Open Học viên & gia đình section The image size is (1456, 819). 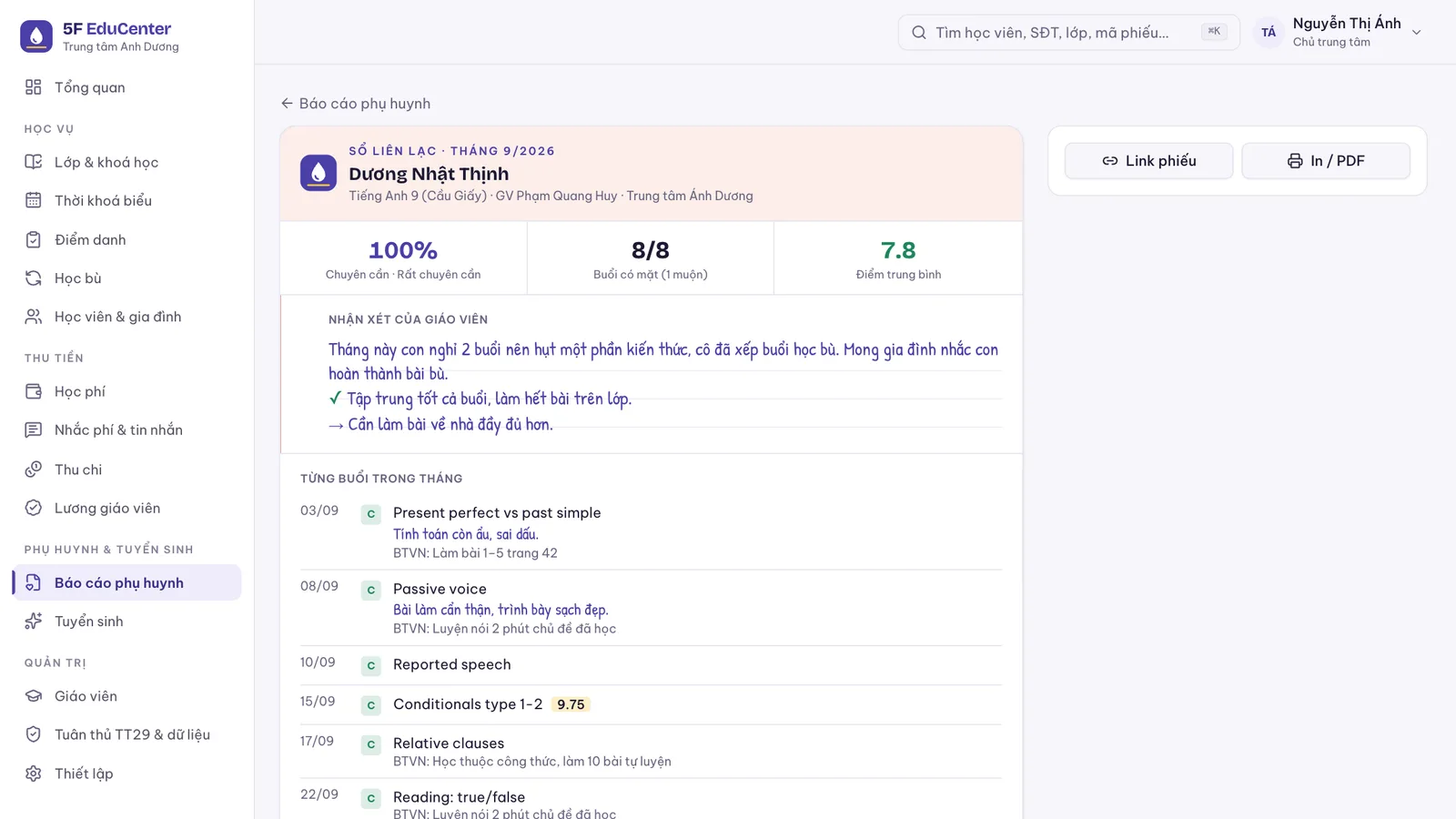coord(127,317)
